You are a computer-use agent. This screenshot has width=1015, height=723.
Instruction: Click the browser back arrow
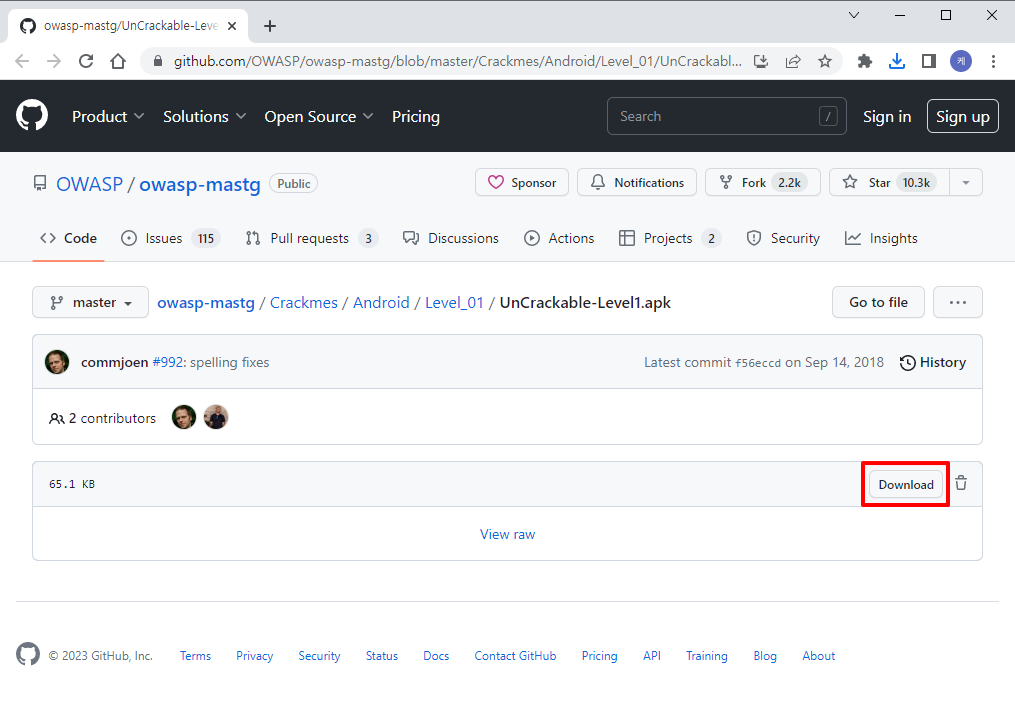22,61
